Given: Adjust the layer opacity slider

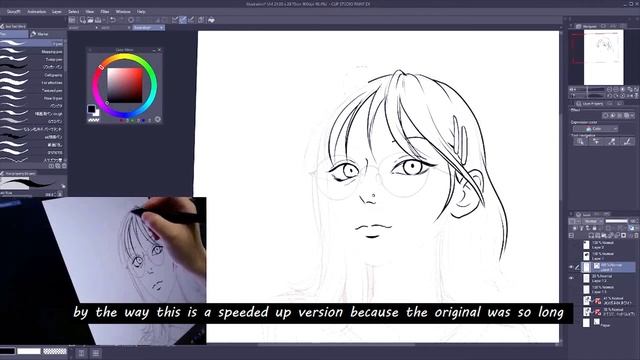Looking at the screenshot, I should [616, 221].
